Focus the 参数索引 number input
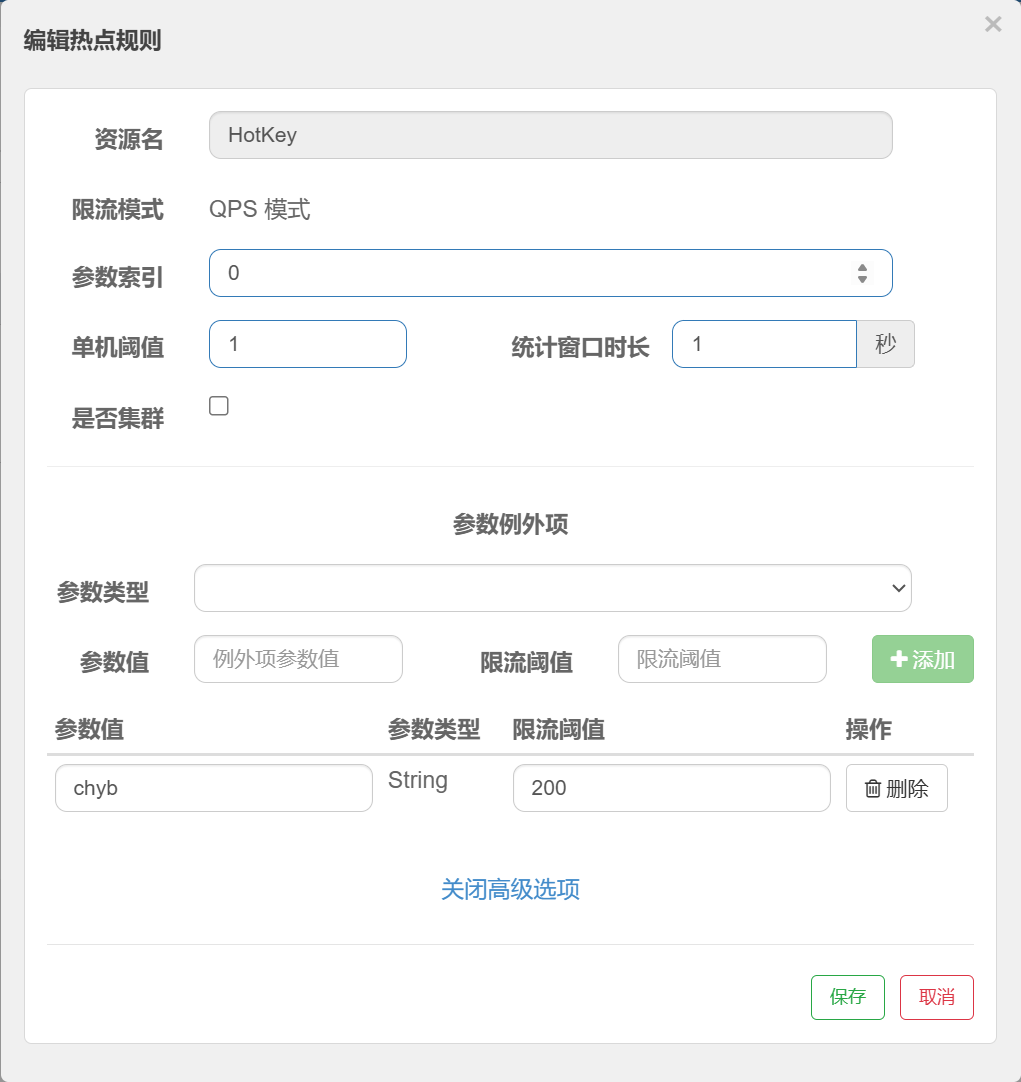Image resolution: width=1021 pixels, height=1082 pixels. [551, 273]
